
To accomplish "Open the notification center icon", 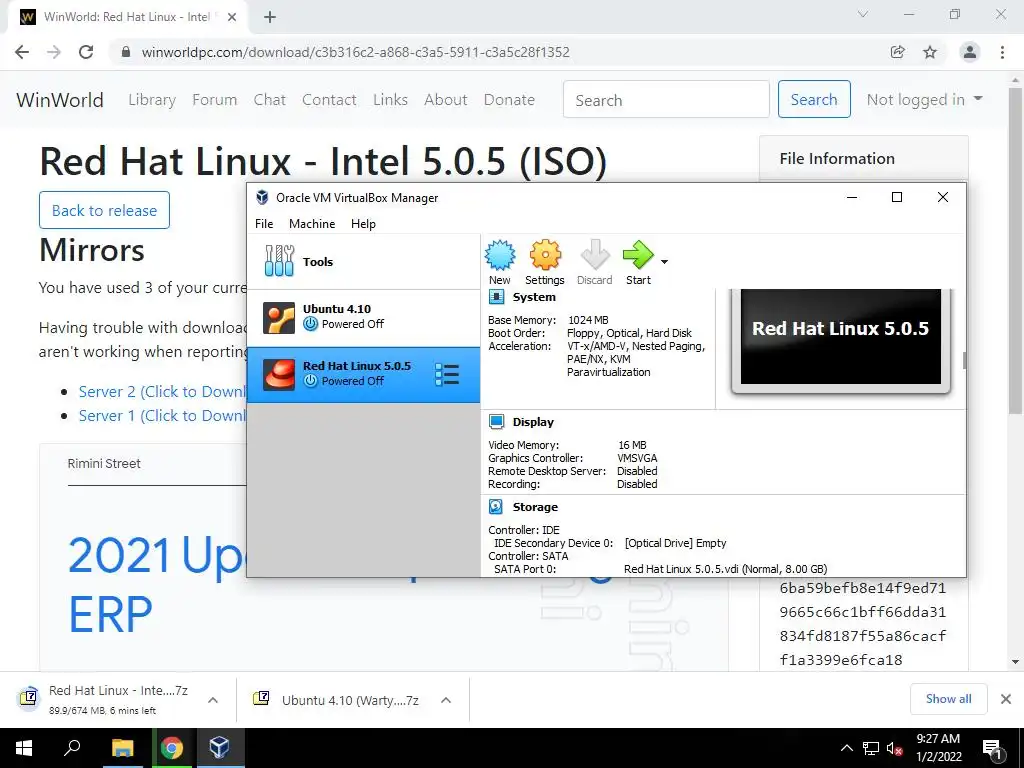I will point(993,748).
